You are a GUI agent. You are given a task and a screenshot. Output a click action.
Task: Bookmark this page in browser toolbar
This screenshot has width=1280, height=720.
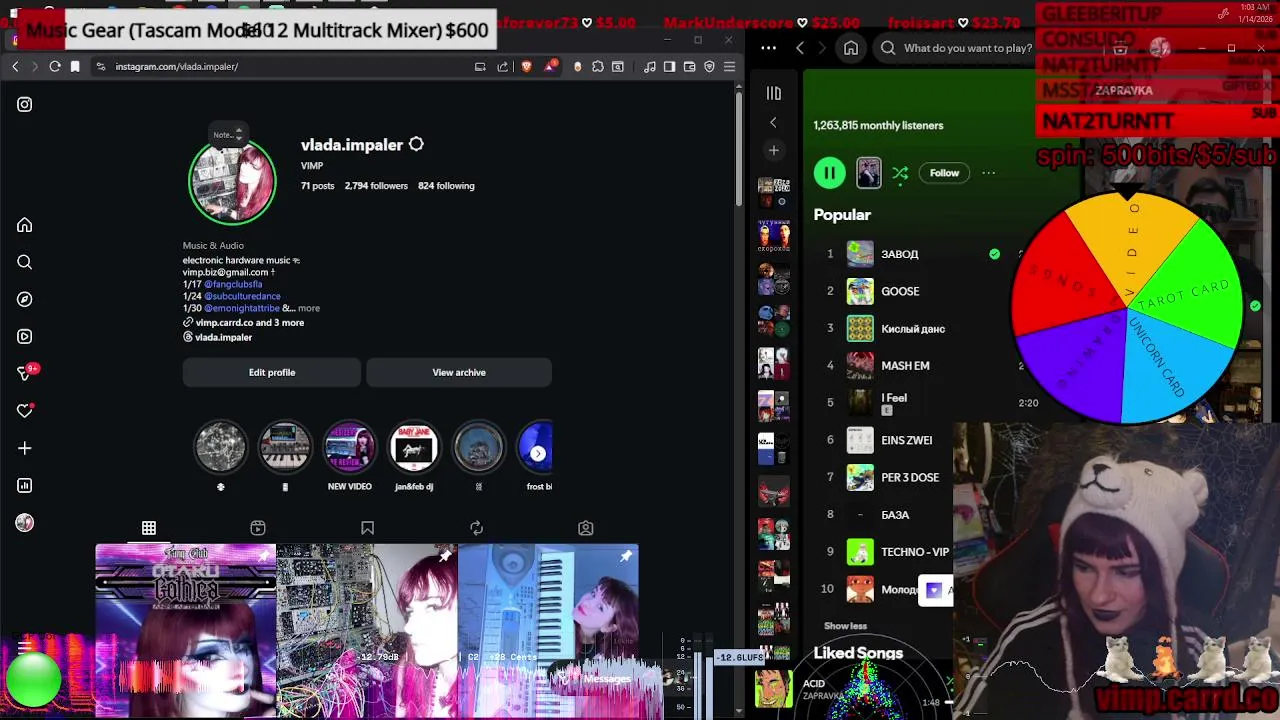[x=75, y=66]
